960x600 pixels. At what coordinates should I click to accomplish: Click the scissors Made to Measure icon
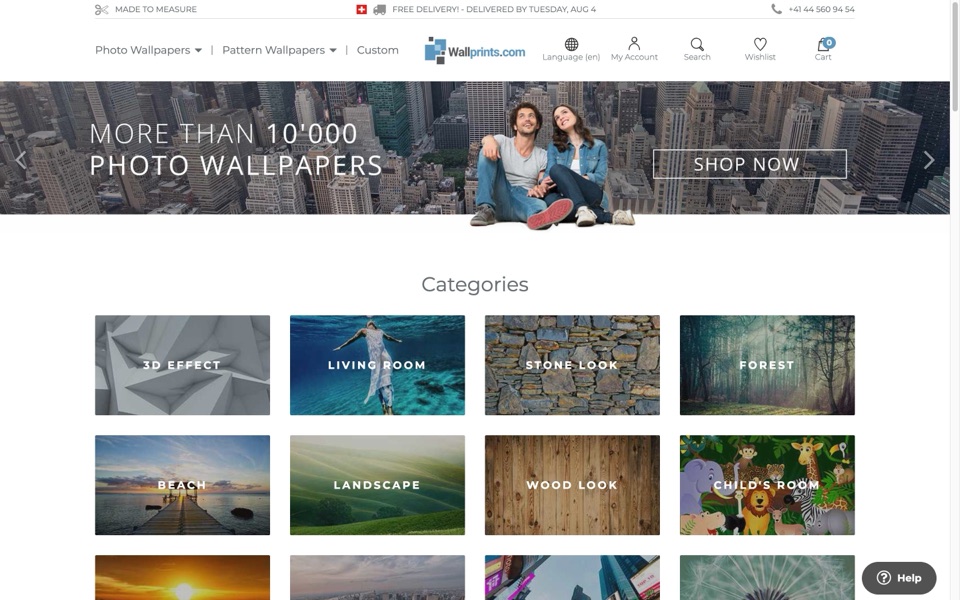tap(102, 9)
